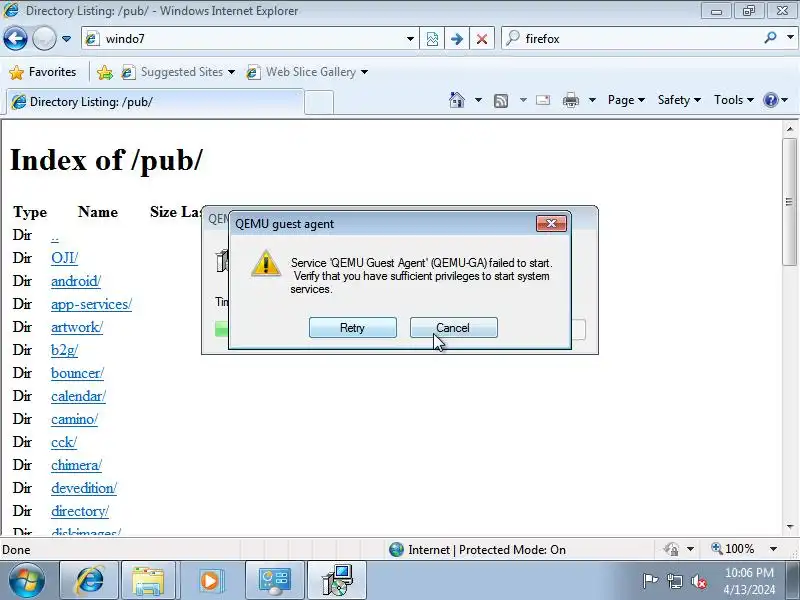Click the Print icon
Viewport: 800px width, 600px height.
coord(571,100)
